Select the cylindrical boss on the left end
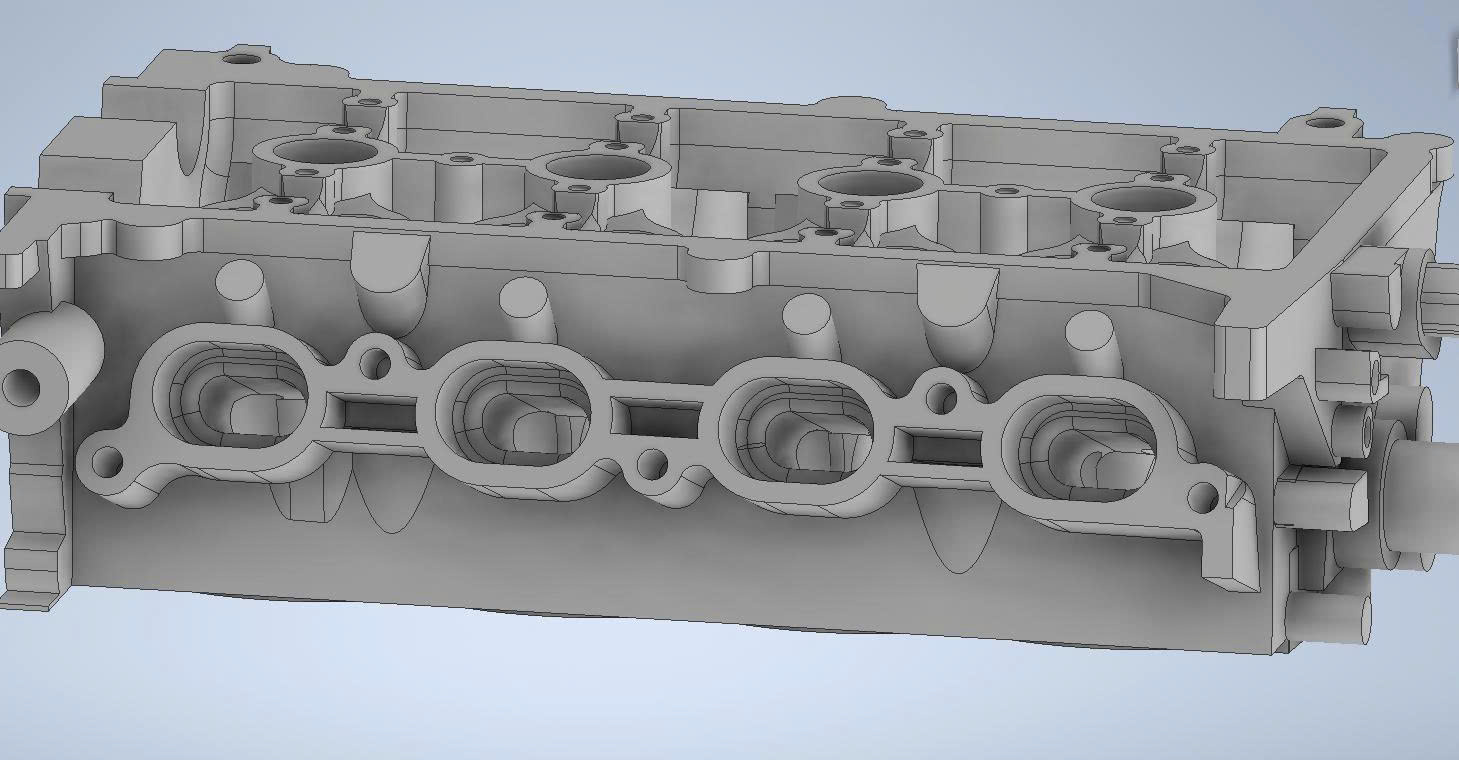Viewport: 1459px width, 760px height. click(45, 370)
